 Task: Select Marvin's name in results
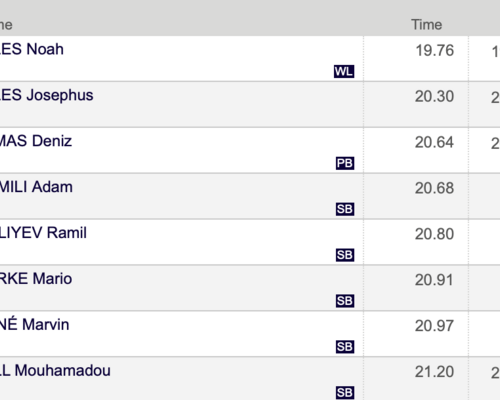[35, 324]
